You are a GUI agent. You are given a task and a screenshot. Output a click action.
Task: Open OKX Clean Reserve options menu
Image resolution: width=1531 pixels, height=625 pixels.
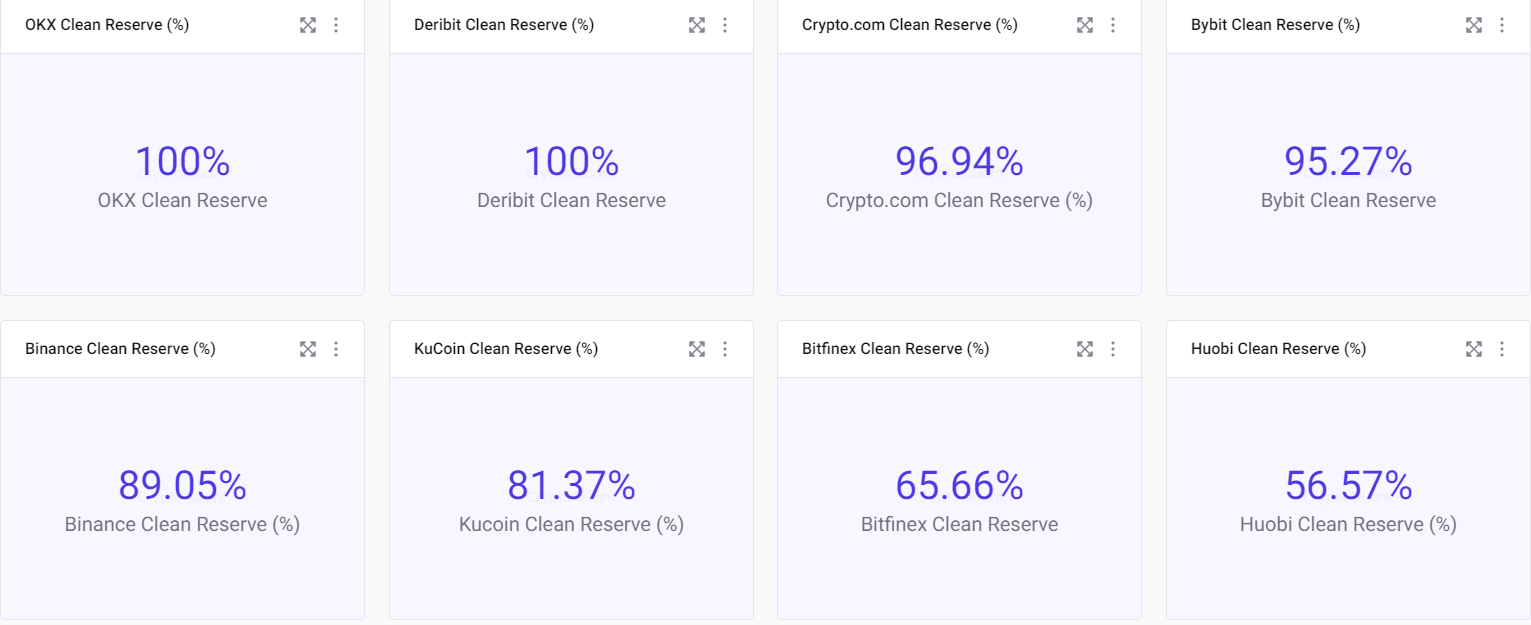coord(336,25)
